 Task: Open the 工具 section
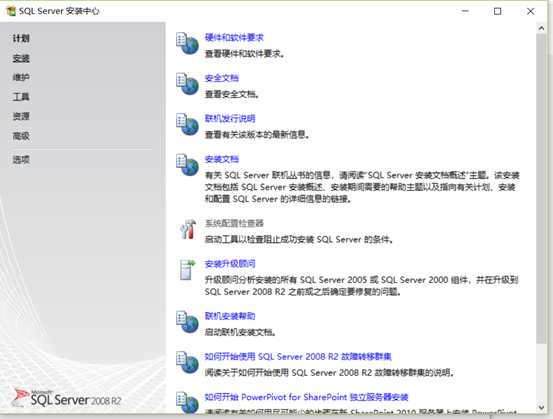click(21, 97)
